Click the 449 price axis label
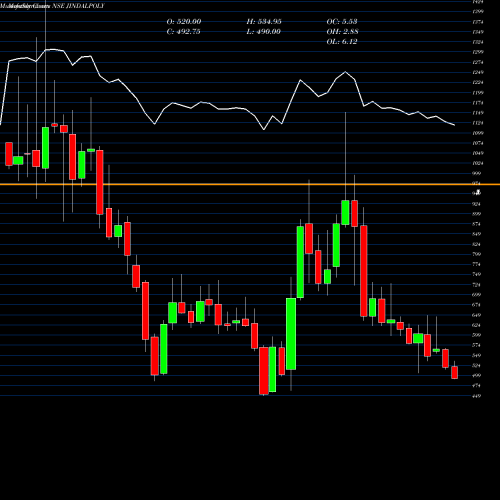500x500 pixels. click(477, 396)
